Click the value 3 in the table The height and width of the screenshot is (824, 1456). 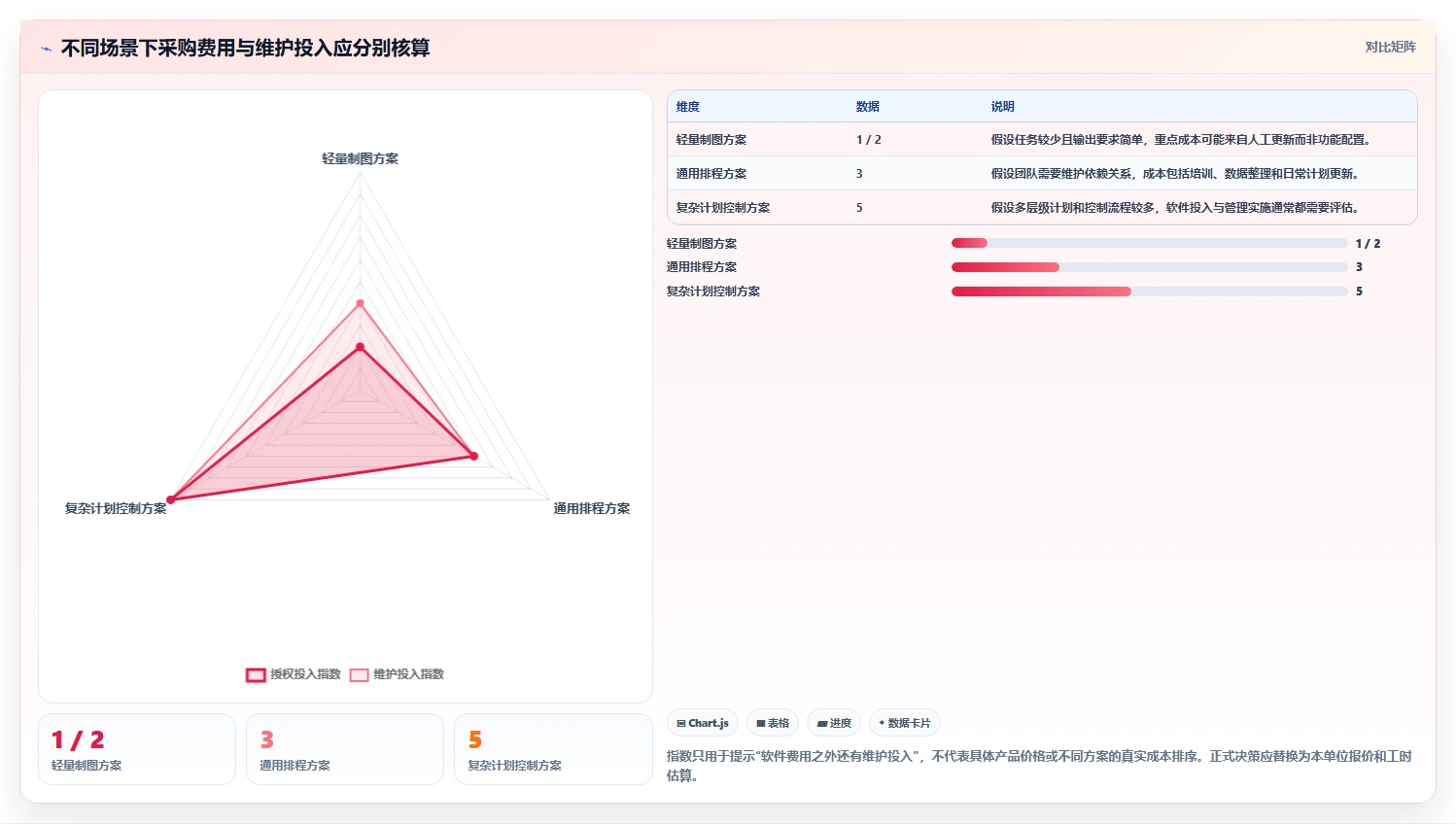click(x=859, y=174)
